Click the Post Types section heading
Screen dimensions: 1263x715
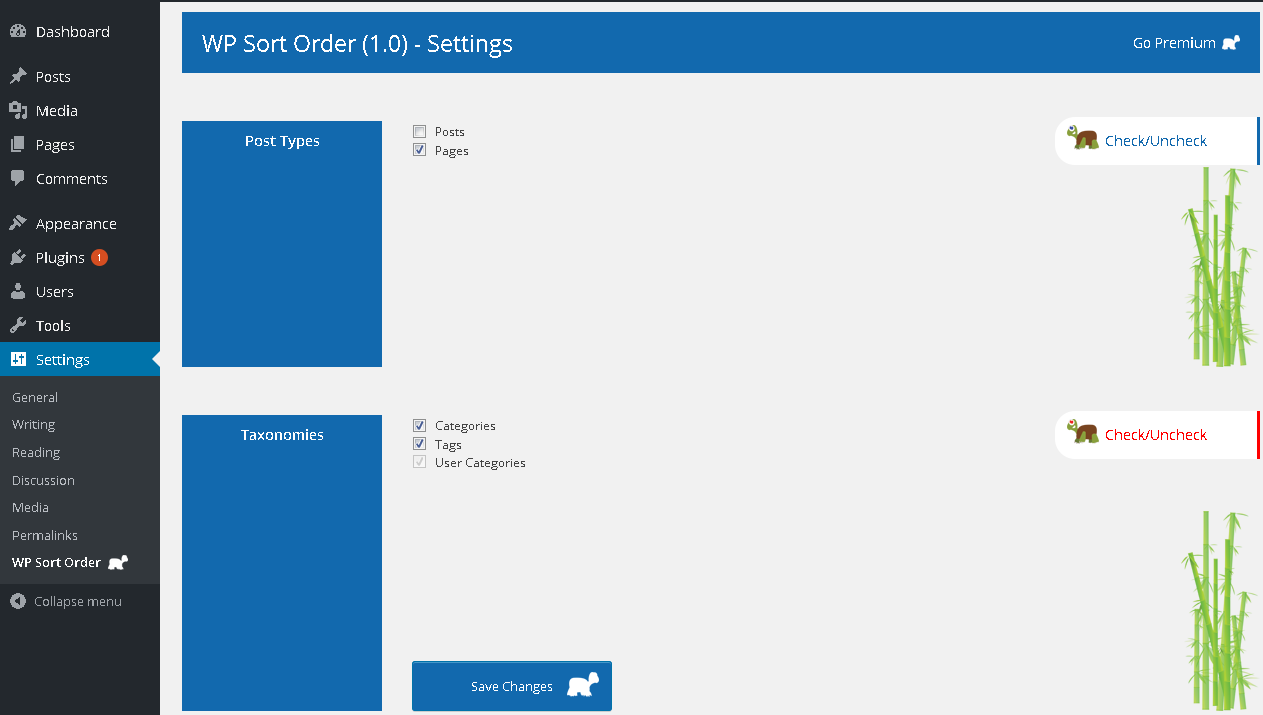(282, 141)
